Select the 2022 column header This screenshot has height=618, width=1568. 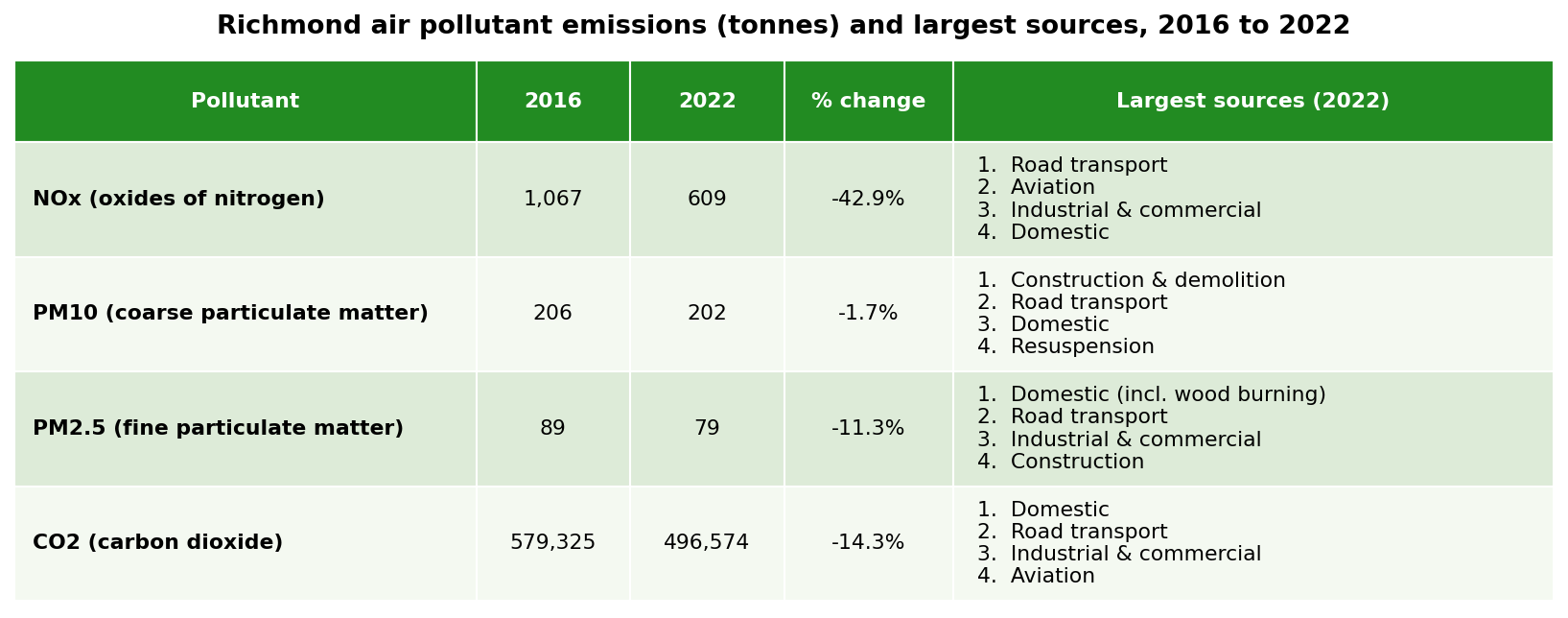[707, 102]
